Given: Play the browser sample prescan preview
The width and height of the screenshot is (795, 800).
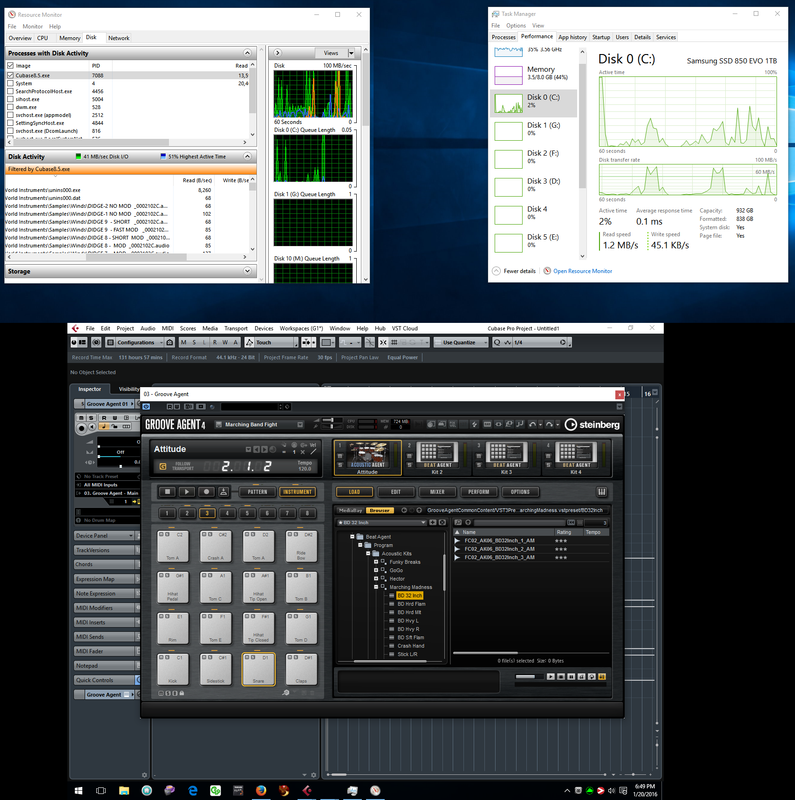Looking at the screenshot, I should [551, 677].
